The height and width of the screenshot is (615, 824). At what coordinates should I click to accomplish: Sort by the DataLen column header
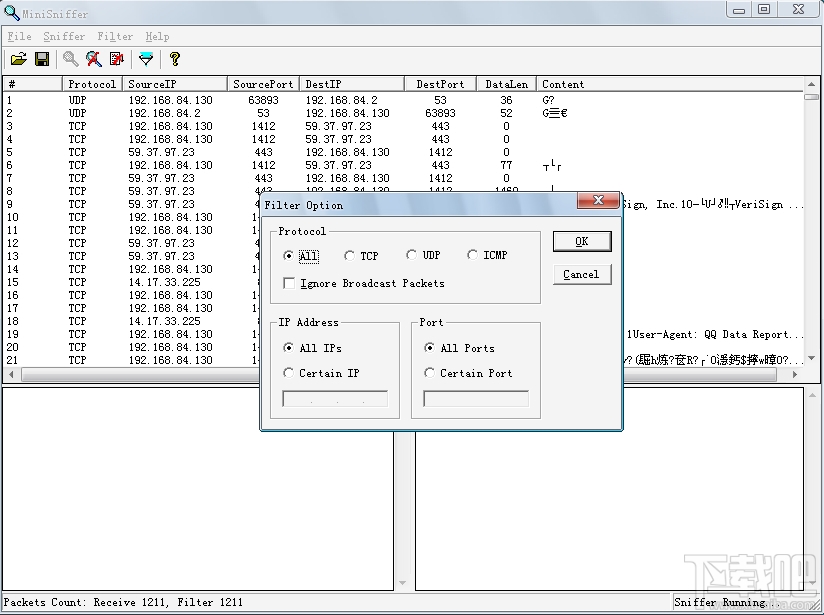507,84
